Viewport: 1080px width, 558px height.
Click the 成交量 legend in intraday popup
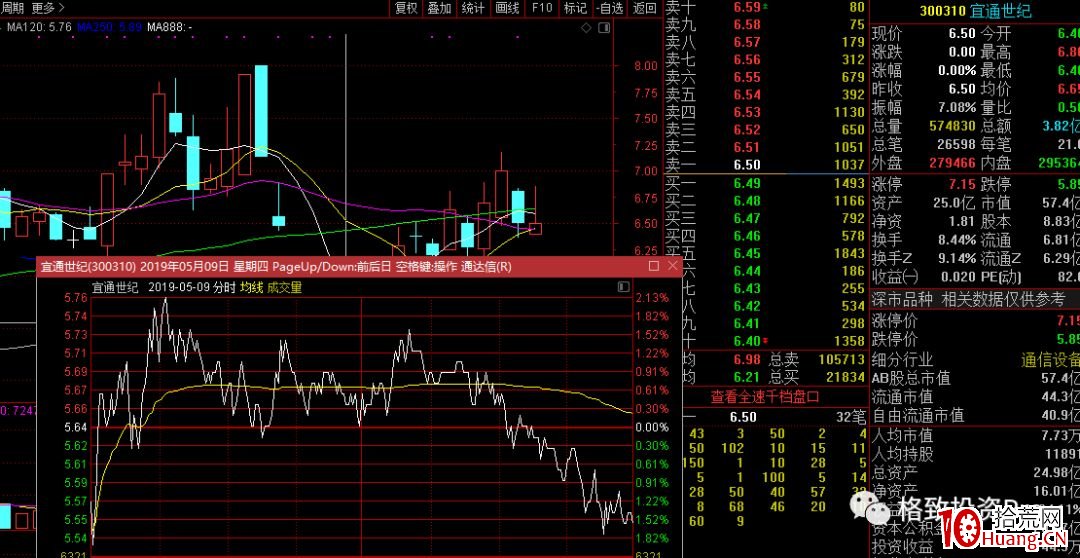pyautogui.click(x=284, y=287)
